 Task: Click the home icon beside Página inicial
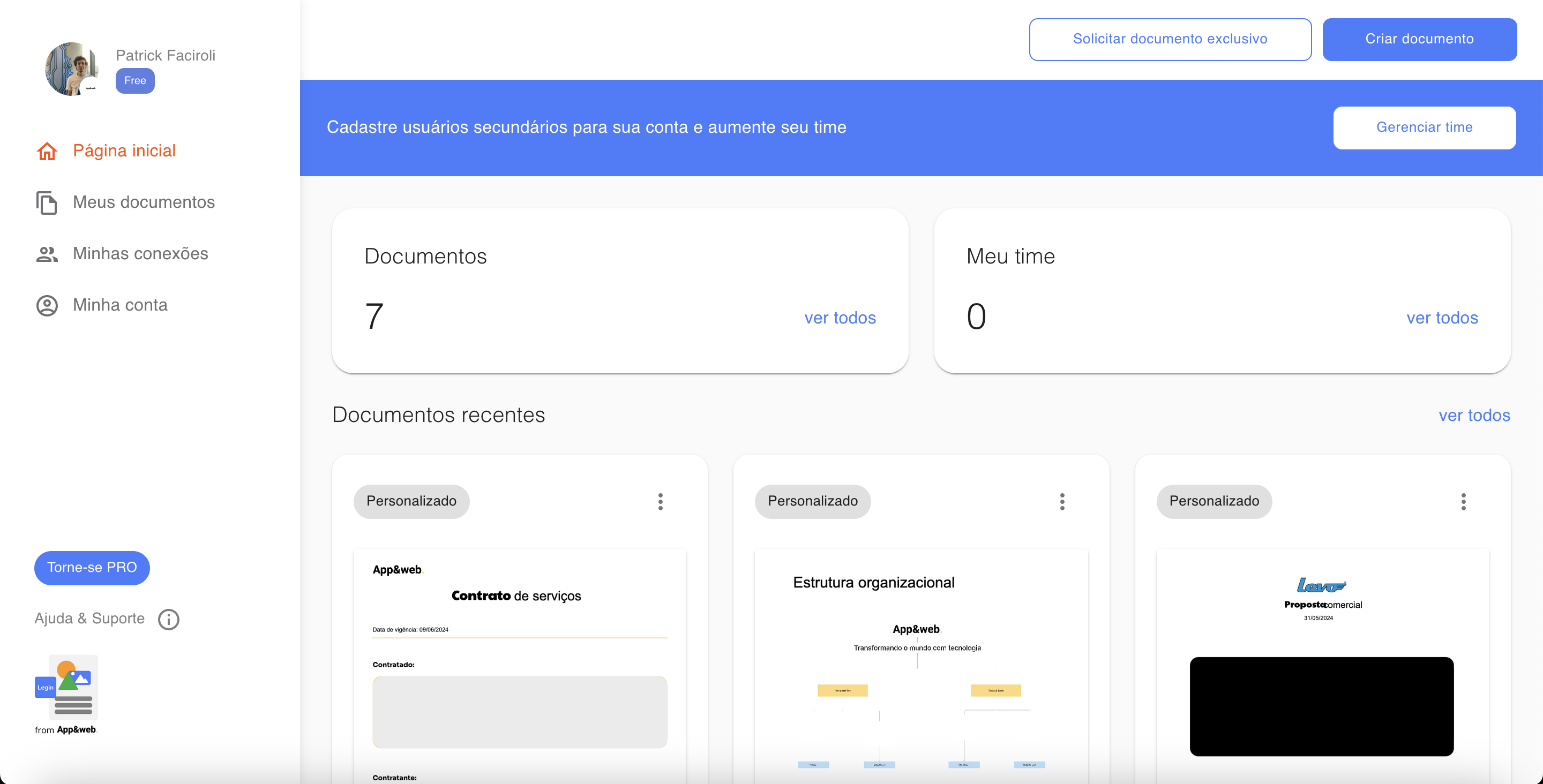[47, 151]
